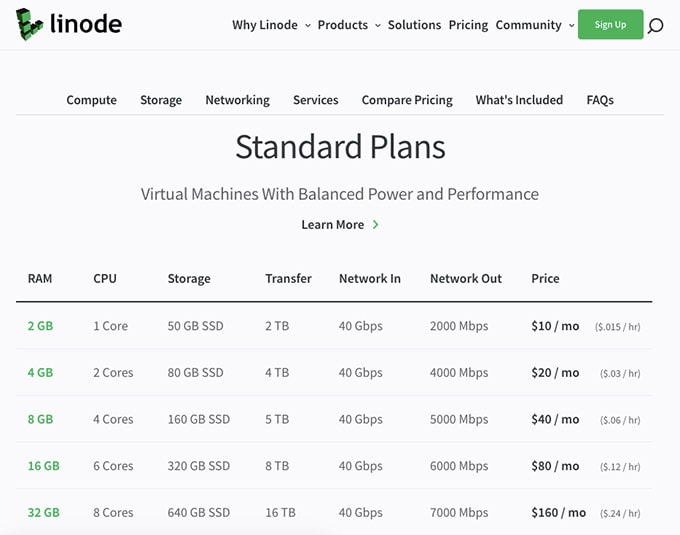Click the 4 Cores CPU cell
The image size is (680, 535).
tap(113, 420)
